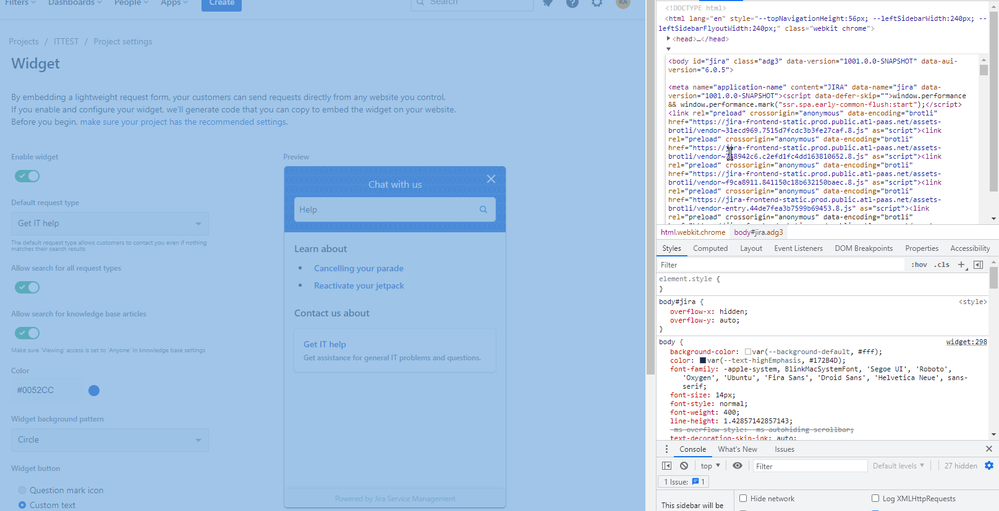The width and height of the screenshot is (999, 511).
Task: Switch to the Accessibility tab
Action: (970, 248)
